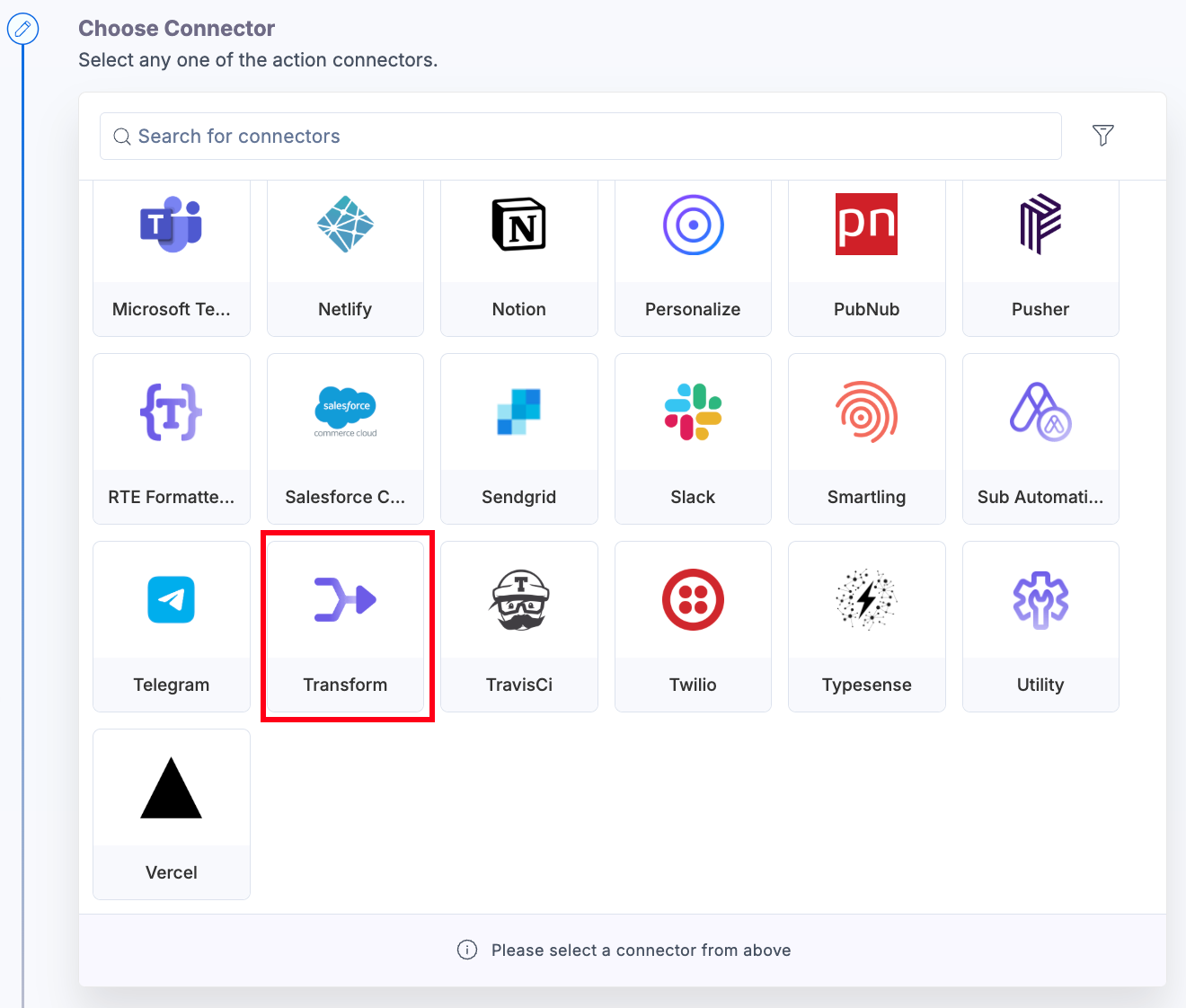Select the PubNub connector logo

click(866, 225)
